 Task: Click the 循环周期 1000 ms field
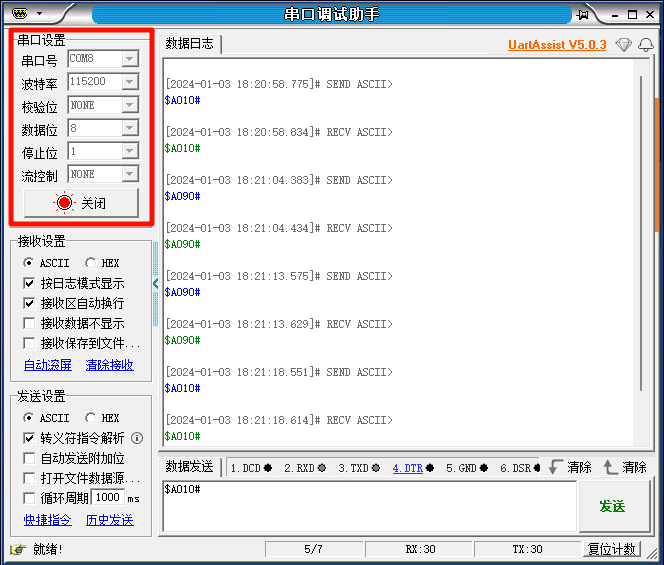pyautogui.click(x=108, y=498)
